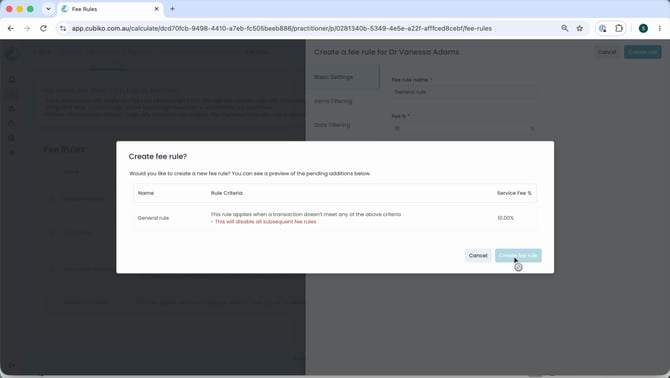Click the Fee rule name input
Viewport: 670px width, 378px height.
tap(463, 92)
